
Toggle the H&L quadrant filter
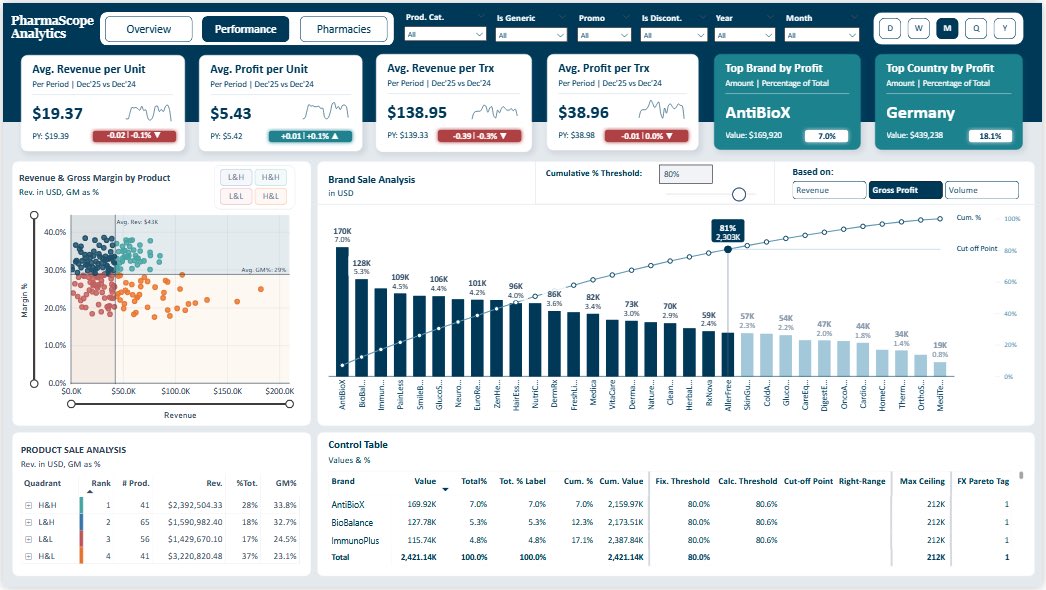(270, 196)
